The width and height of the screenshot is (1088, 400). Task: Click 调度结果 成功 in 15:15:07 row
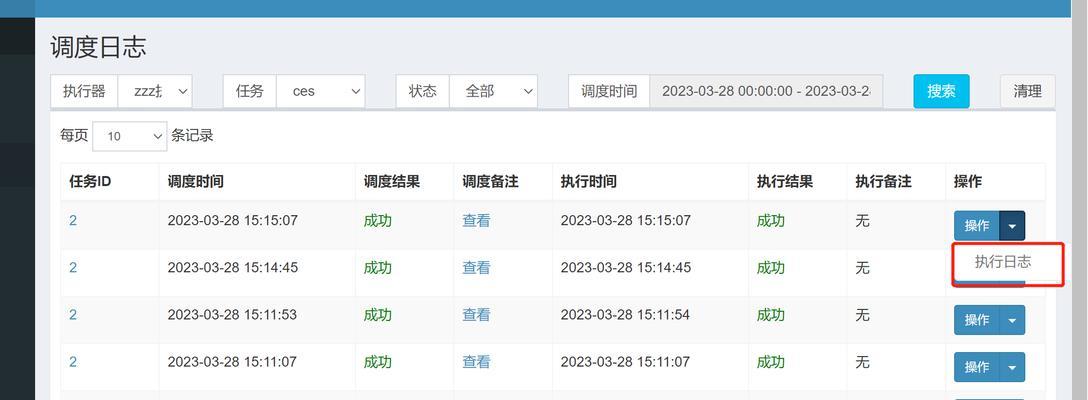click(377, 221)
